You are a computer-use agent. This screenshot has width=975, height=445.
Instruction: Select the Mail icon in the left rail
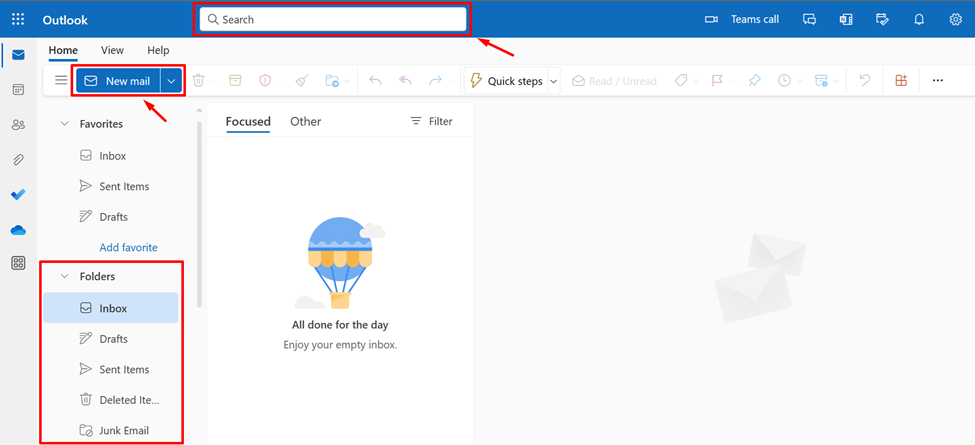18,55
